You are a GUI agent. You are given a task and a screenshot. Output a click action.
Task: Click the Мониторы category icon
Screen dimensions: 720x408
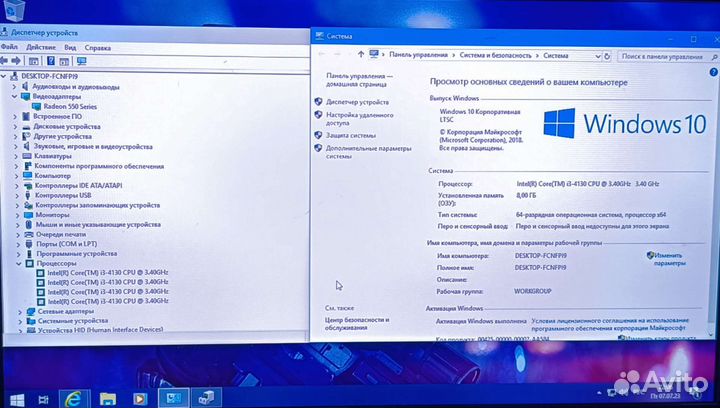(x=28, y=215)
